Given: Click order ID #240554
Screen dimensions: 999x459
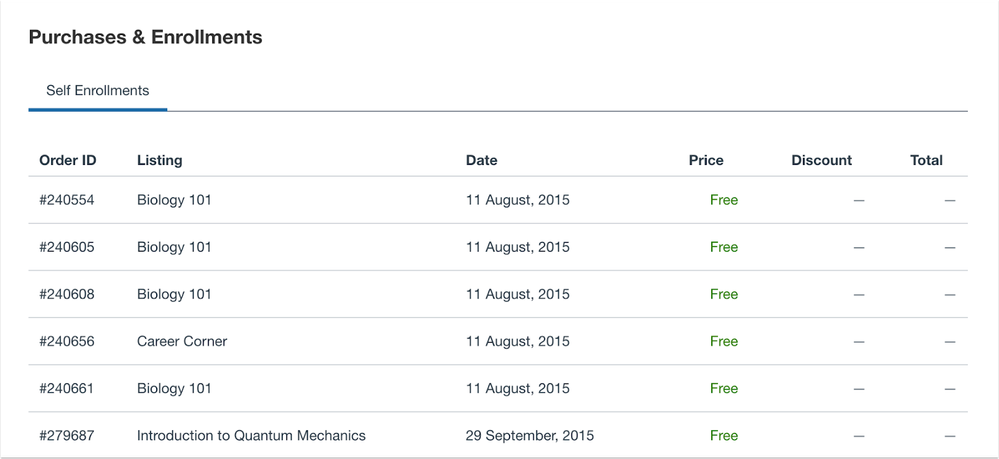Looking at the screenshot, I should [x=67, y=200].
